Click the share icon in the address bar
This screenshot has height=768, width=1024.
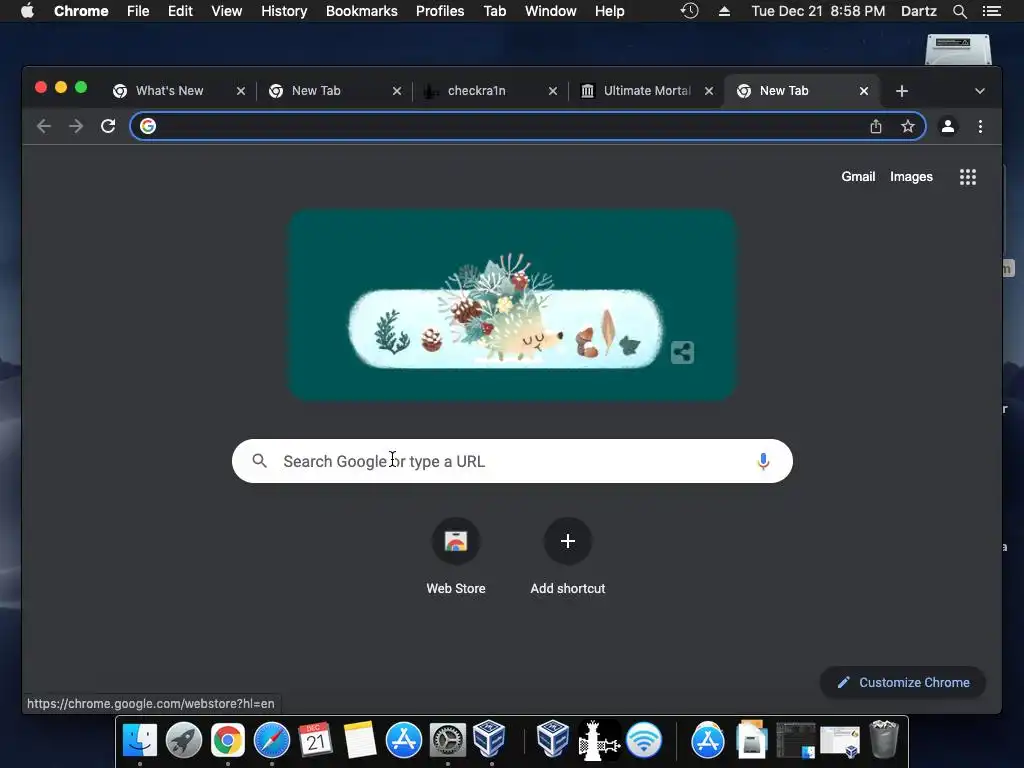point(876,126)
